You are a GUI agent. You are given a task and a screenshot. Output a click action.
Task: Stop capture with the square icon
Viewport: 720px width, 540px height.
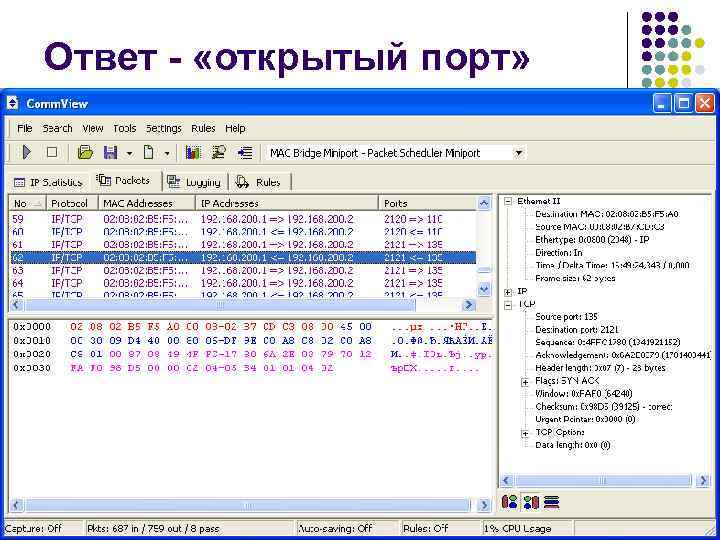coord(52,152)
